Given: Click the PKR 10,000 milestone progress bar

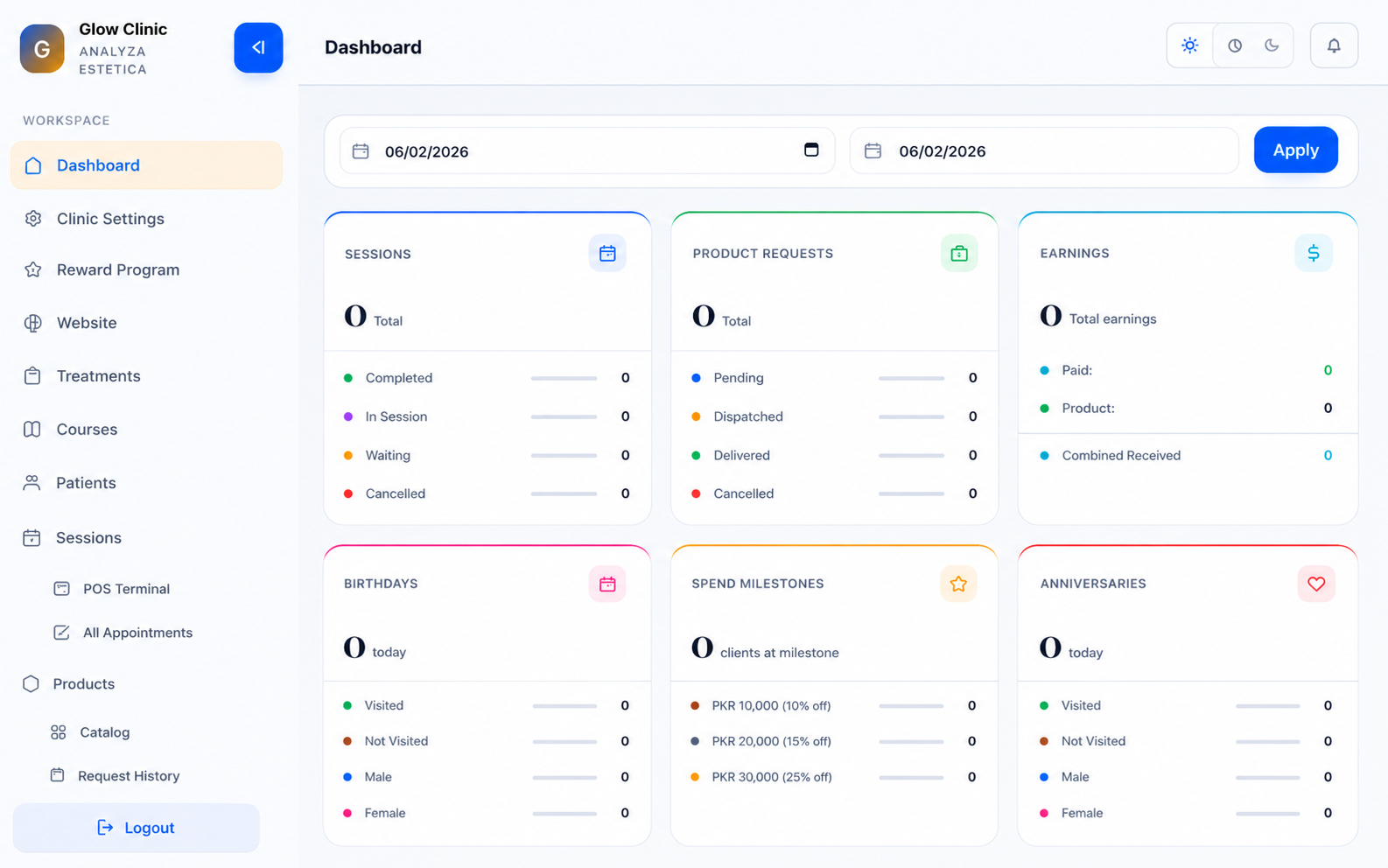Looking at the screenshot, I should 911,706.
